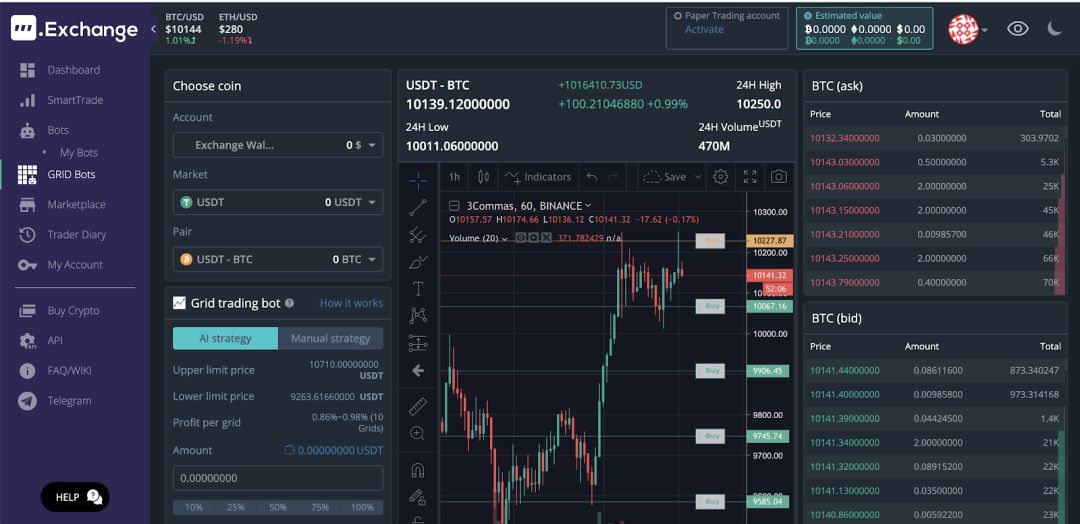Select the text annotation tool
The image size is (1080, 524).
[x=418, y=289]
